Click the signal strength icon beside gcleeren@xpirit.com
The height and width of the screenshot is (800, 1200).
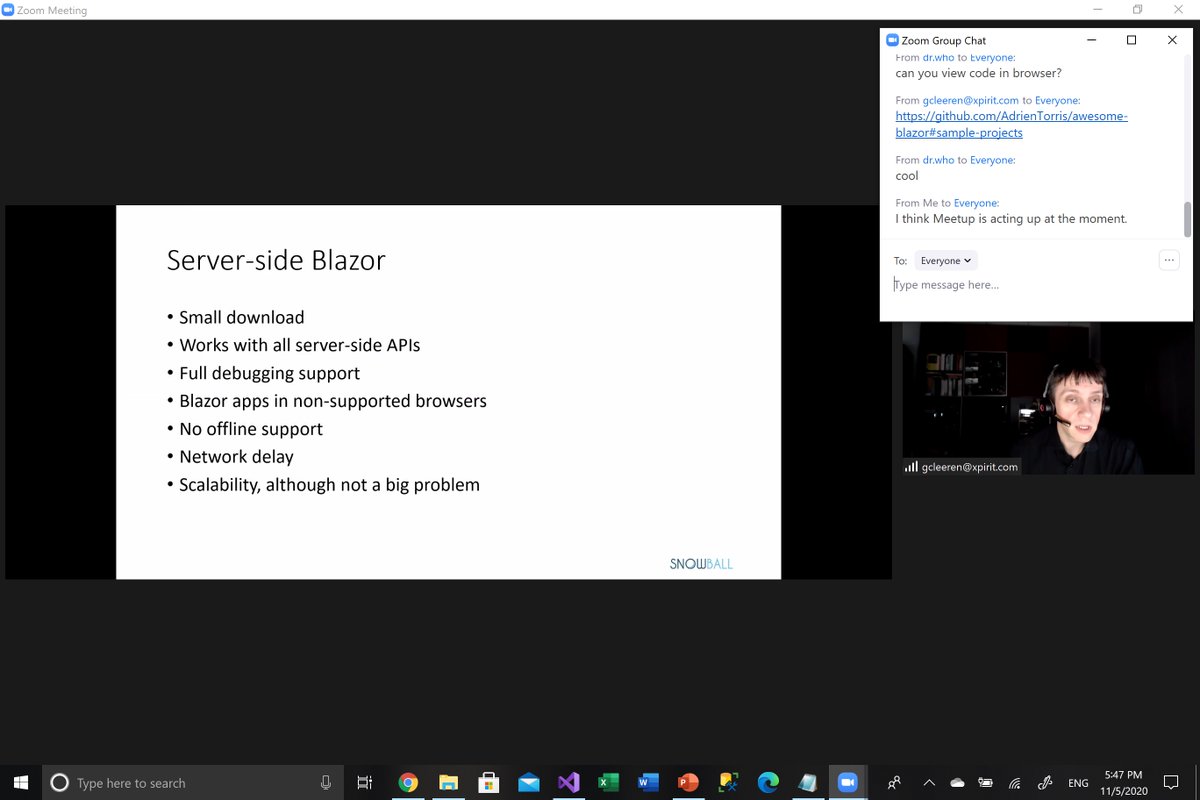911,466
